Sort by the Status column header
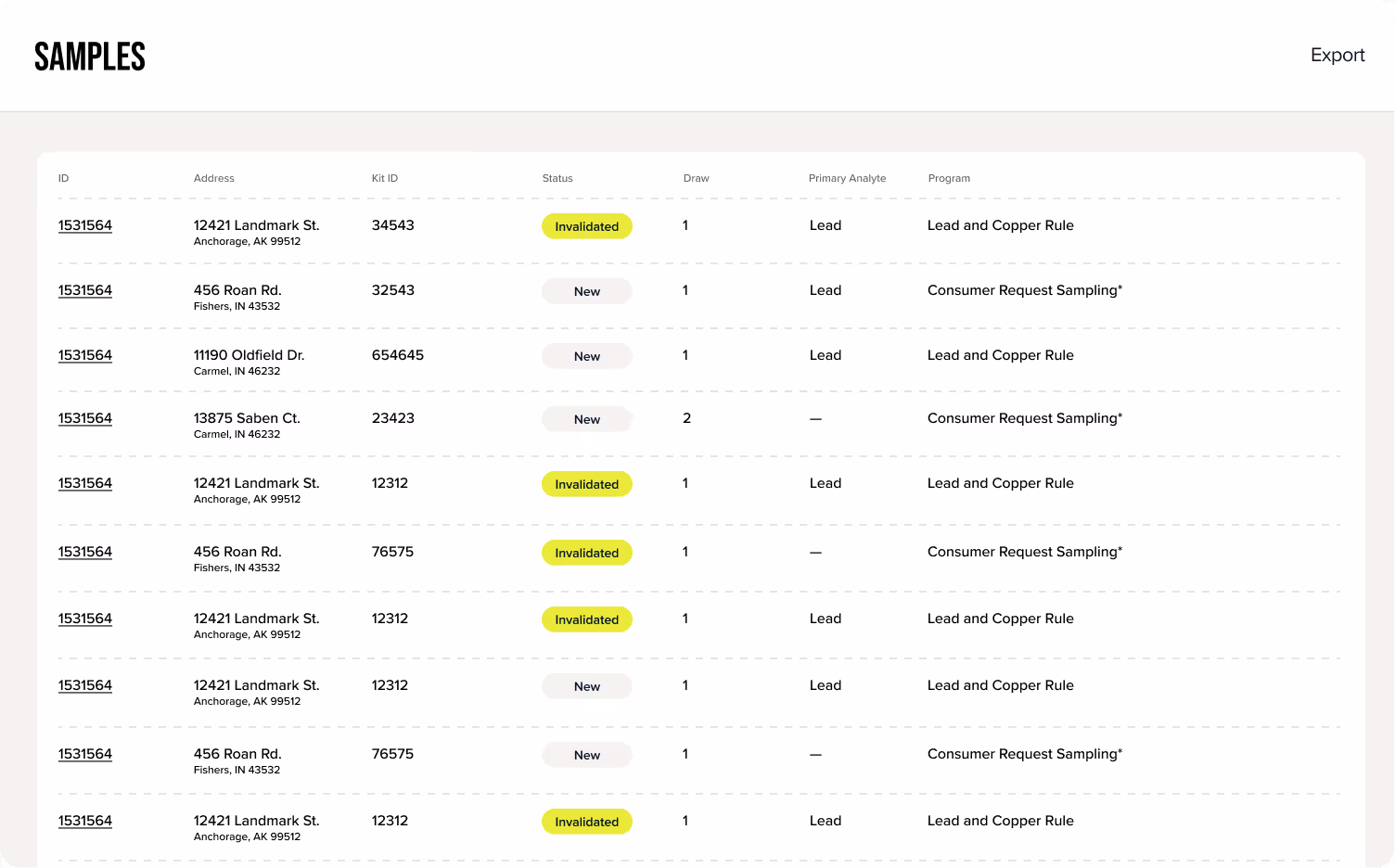This screenshot has width=1395, height=868. click(557, 178)
